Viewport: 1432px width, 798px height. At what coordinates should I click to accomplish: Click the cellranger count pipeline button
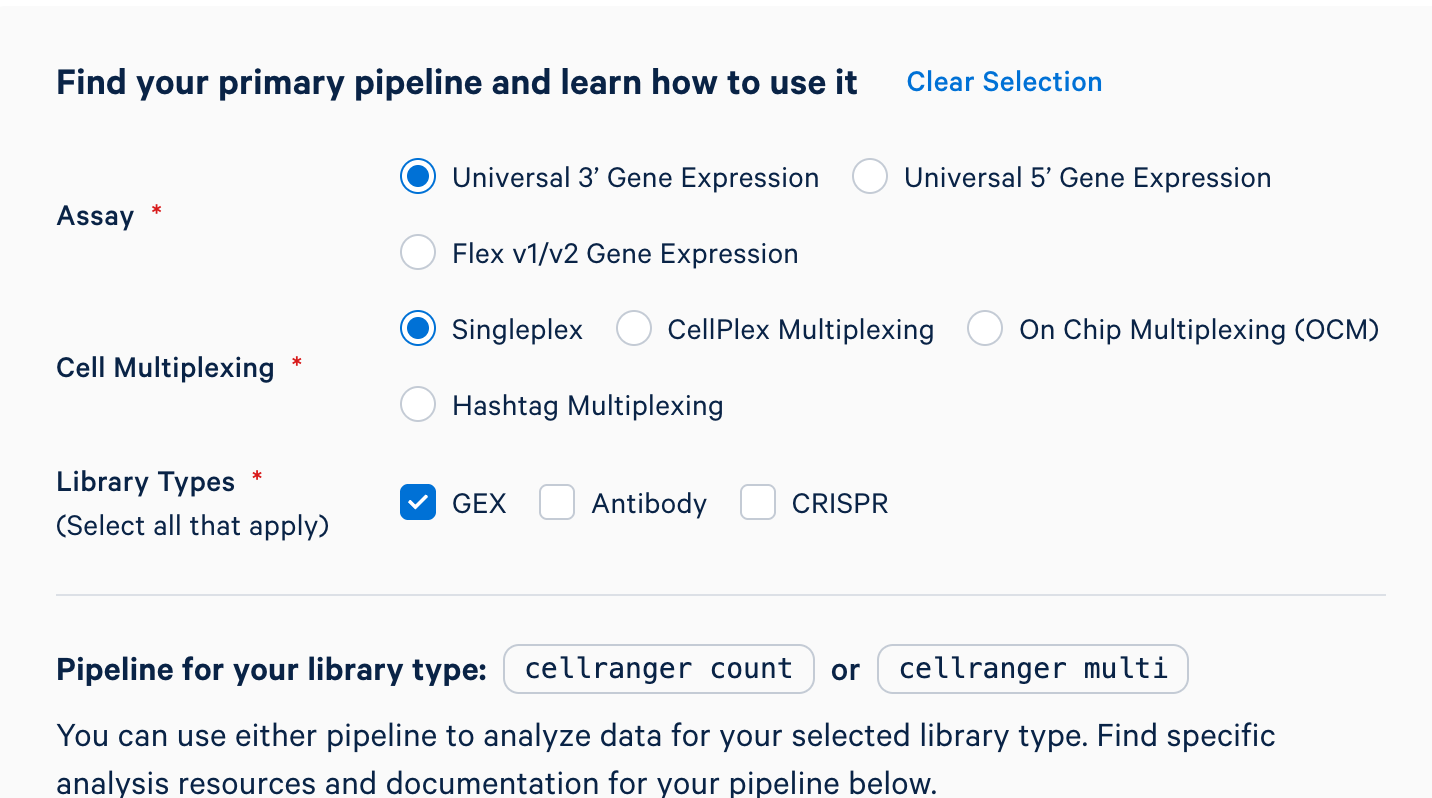[x=658, y=669]
